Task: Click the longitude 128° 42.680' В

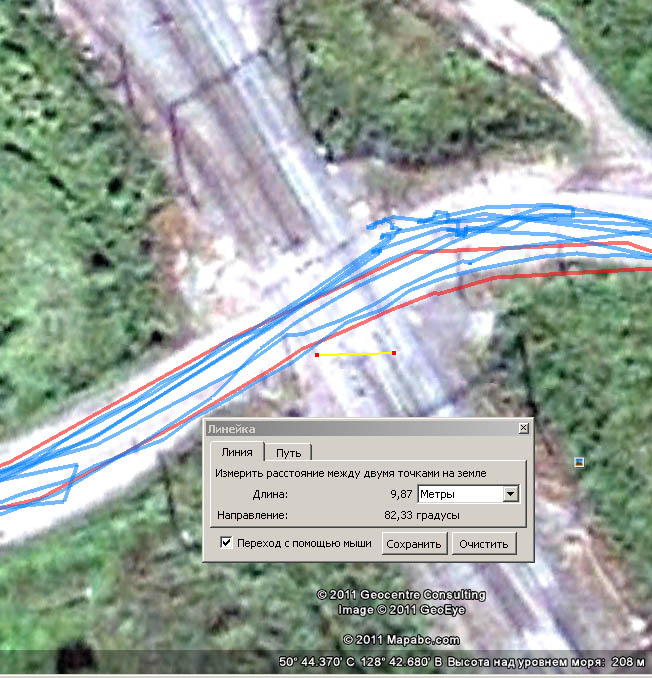Action: tap(402, 662)
